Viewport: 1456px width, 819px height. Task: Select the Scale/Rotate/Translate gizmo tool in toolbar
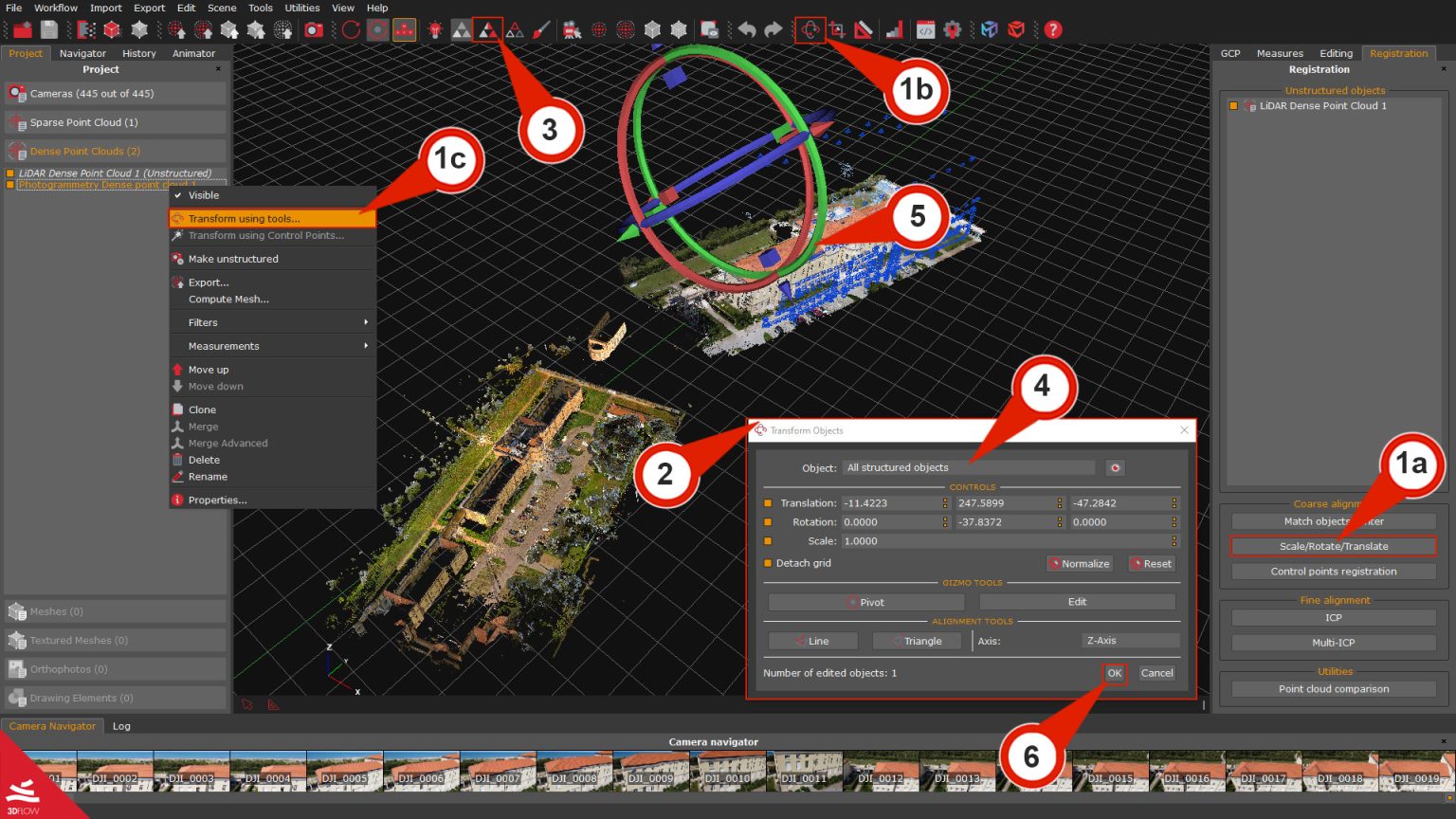point(810,29)
